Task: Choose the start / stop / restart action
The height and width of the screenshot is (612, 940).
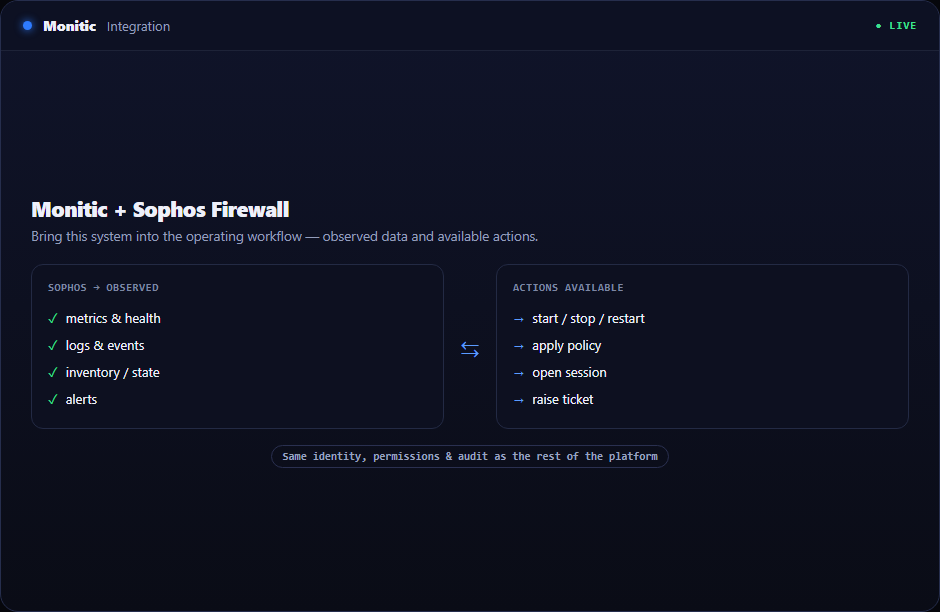Action: tap(588, 318)
